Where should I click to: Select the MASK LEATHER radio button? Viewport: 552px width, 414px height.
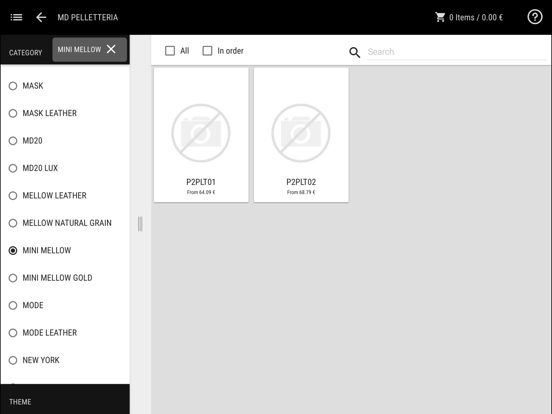[13, 113]
